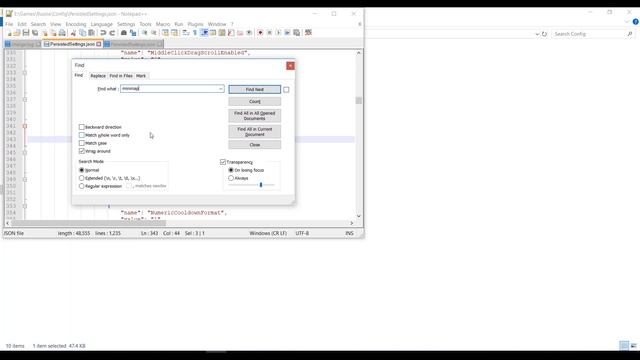Screen dimensions: 640x360
Task: Click the Open file toolbar icon
Action: 17,33
